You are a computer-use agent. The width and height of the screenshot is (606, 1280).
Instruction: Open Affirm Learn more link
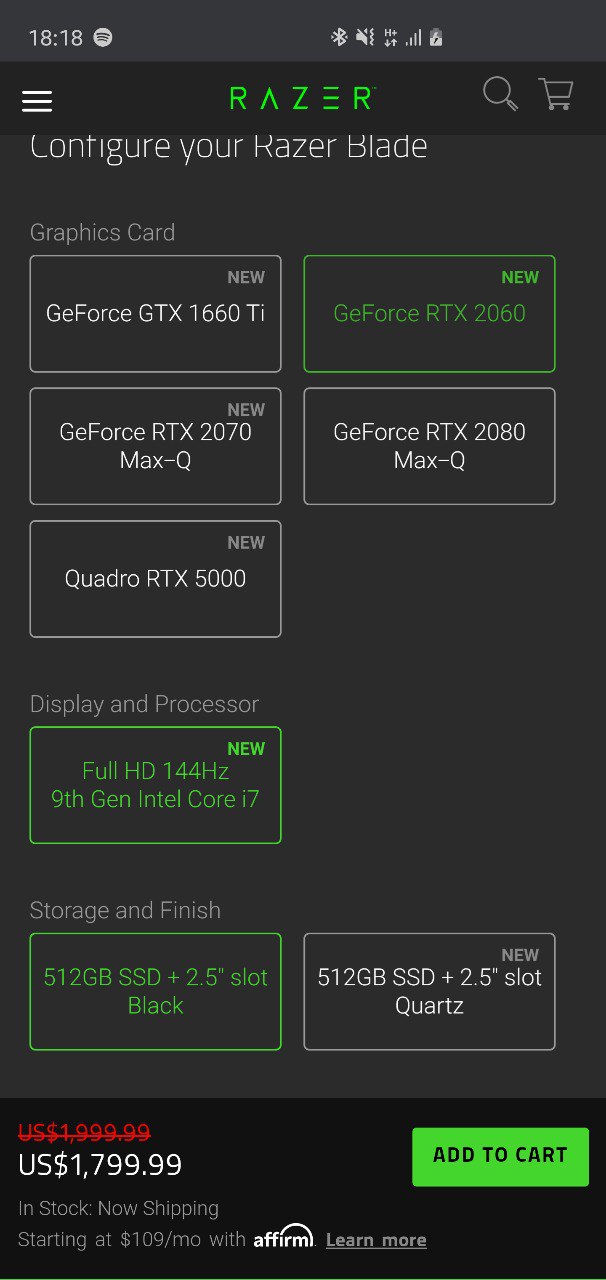pyautogui.click(x=376, y=1240)
